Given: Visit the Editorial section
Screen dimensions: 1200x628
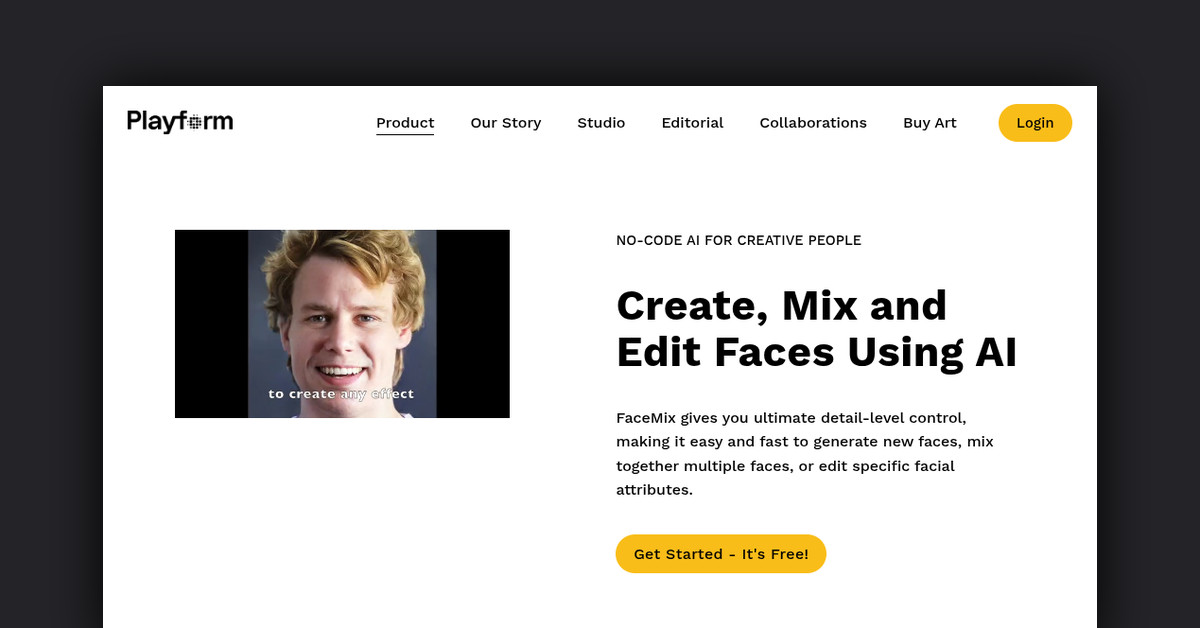Looking at the screenshot, I should tap(692, 122).
